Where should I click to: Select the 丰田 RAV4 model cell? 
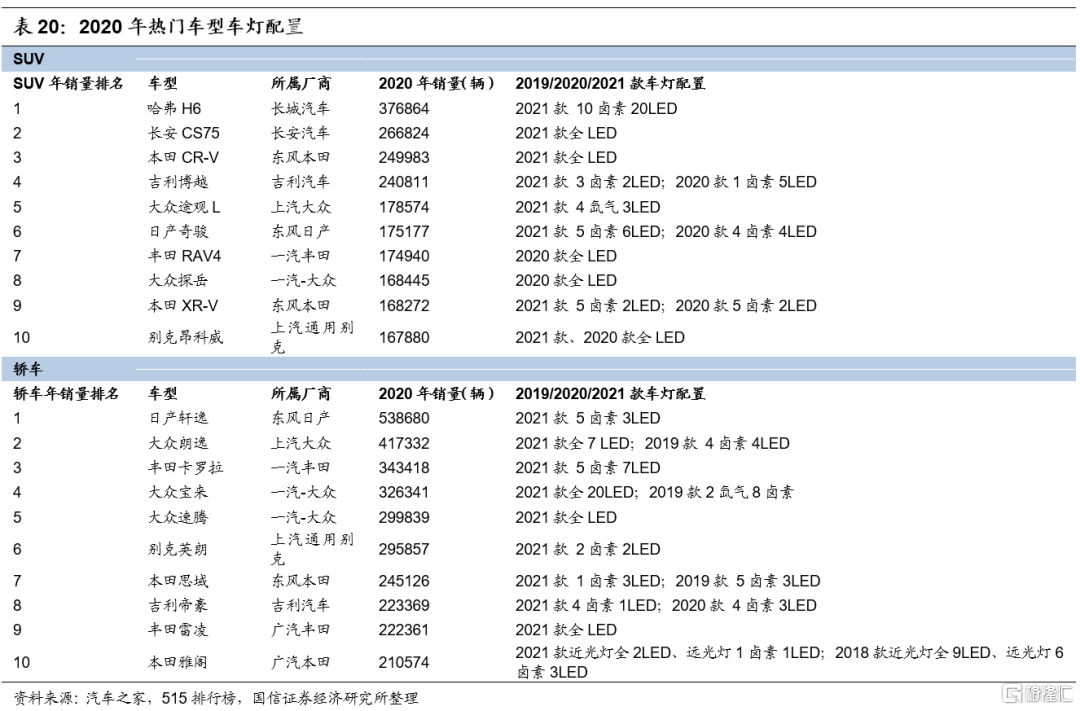pos(184,256)
